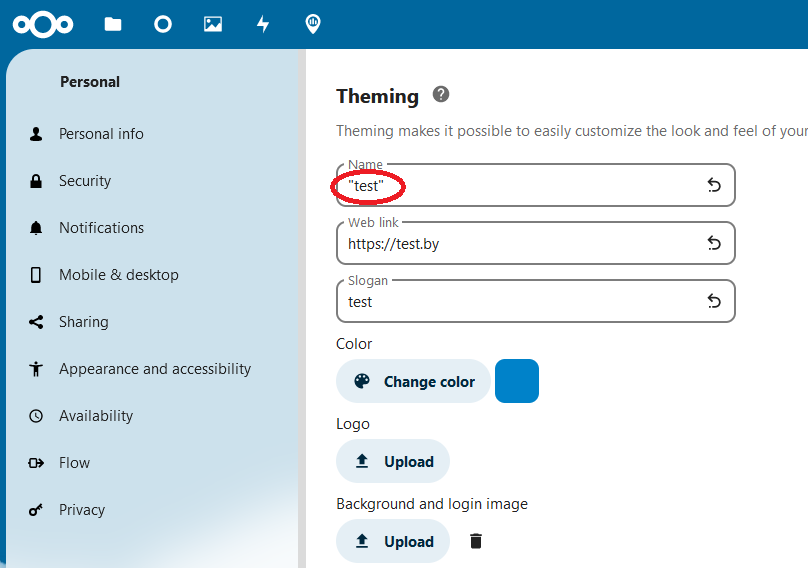Reset the Web link field

point(714,243)
